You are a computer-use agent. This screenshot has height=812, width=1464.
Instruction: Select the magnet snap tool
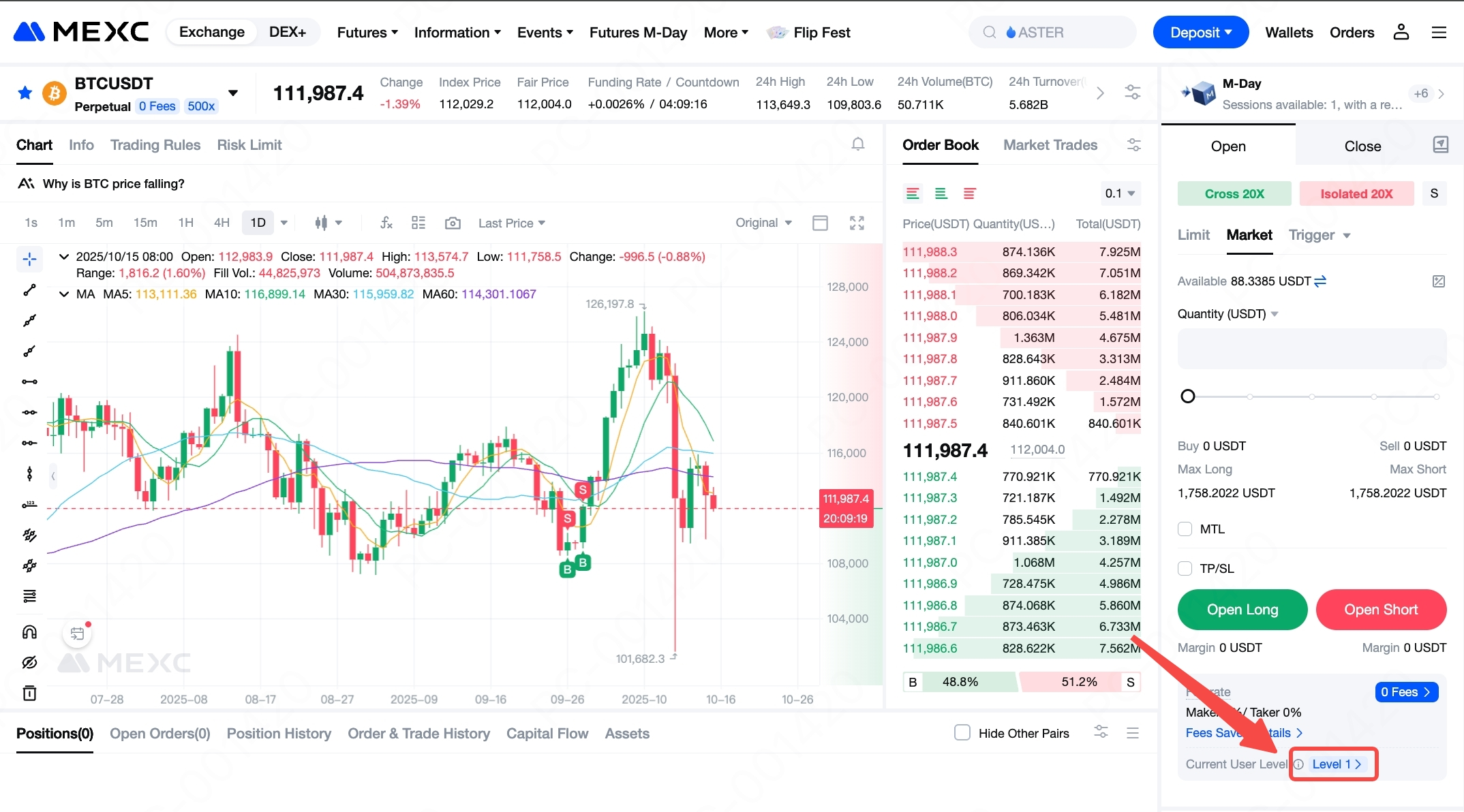coord(29,631)
